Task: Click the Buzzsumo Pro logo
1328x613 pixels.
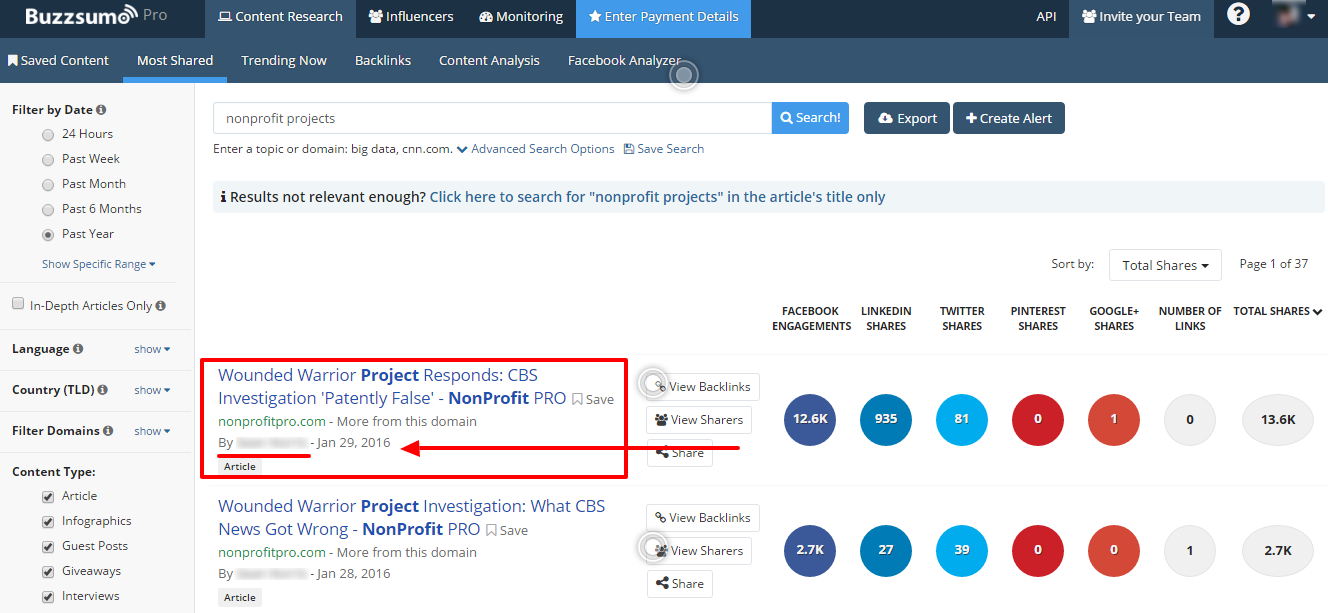Action: [96, 17]
